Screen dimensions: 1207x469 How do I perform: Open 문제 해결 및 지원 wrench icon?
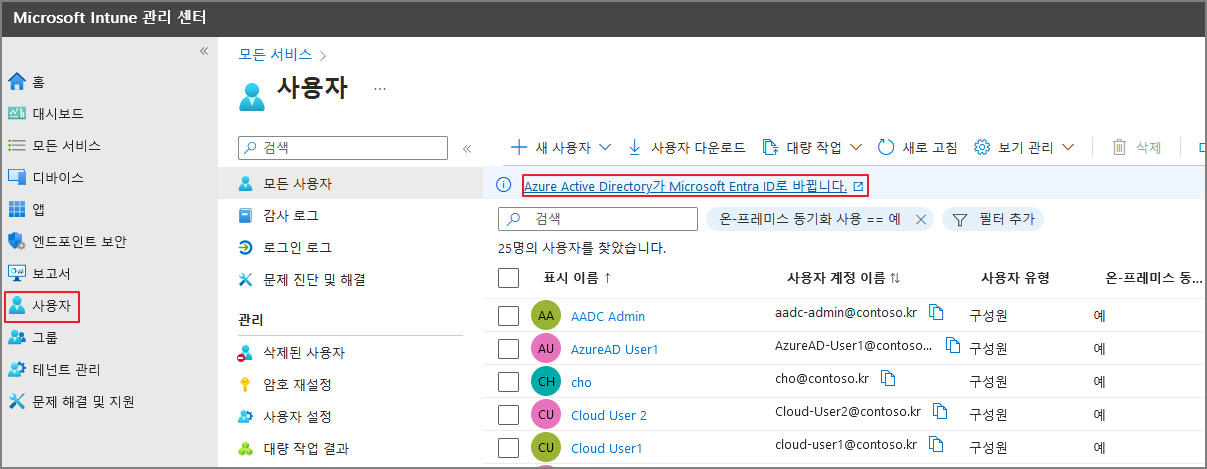[x=16, y=401]
